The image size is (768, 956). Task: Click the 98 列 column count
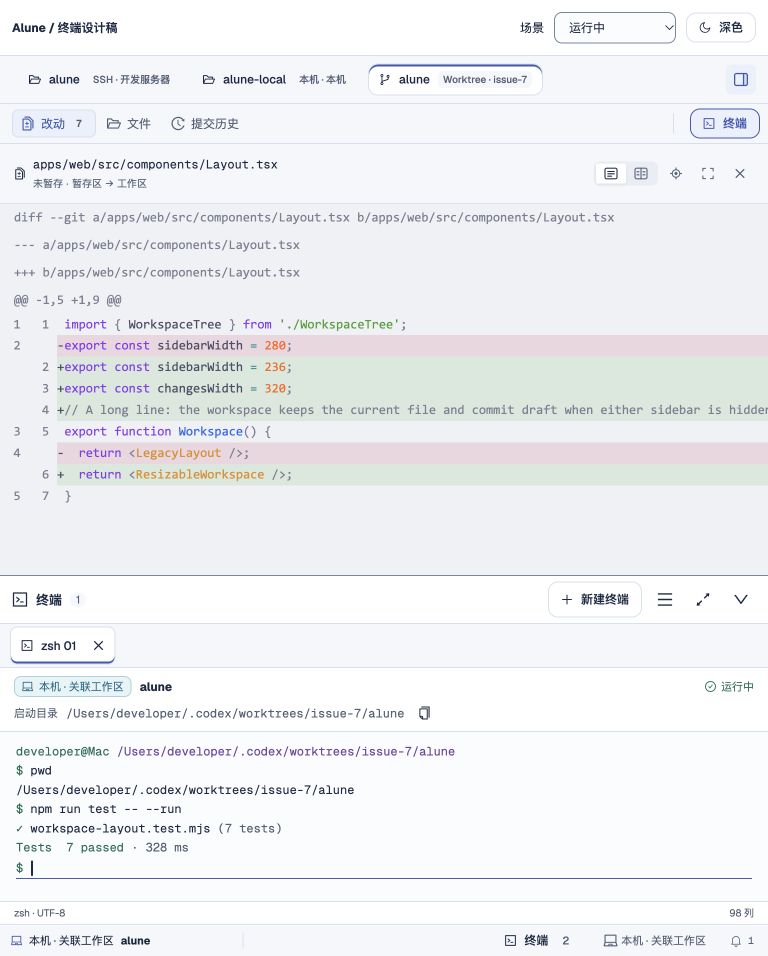pyautogui.click(x=741, y=913)
